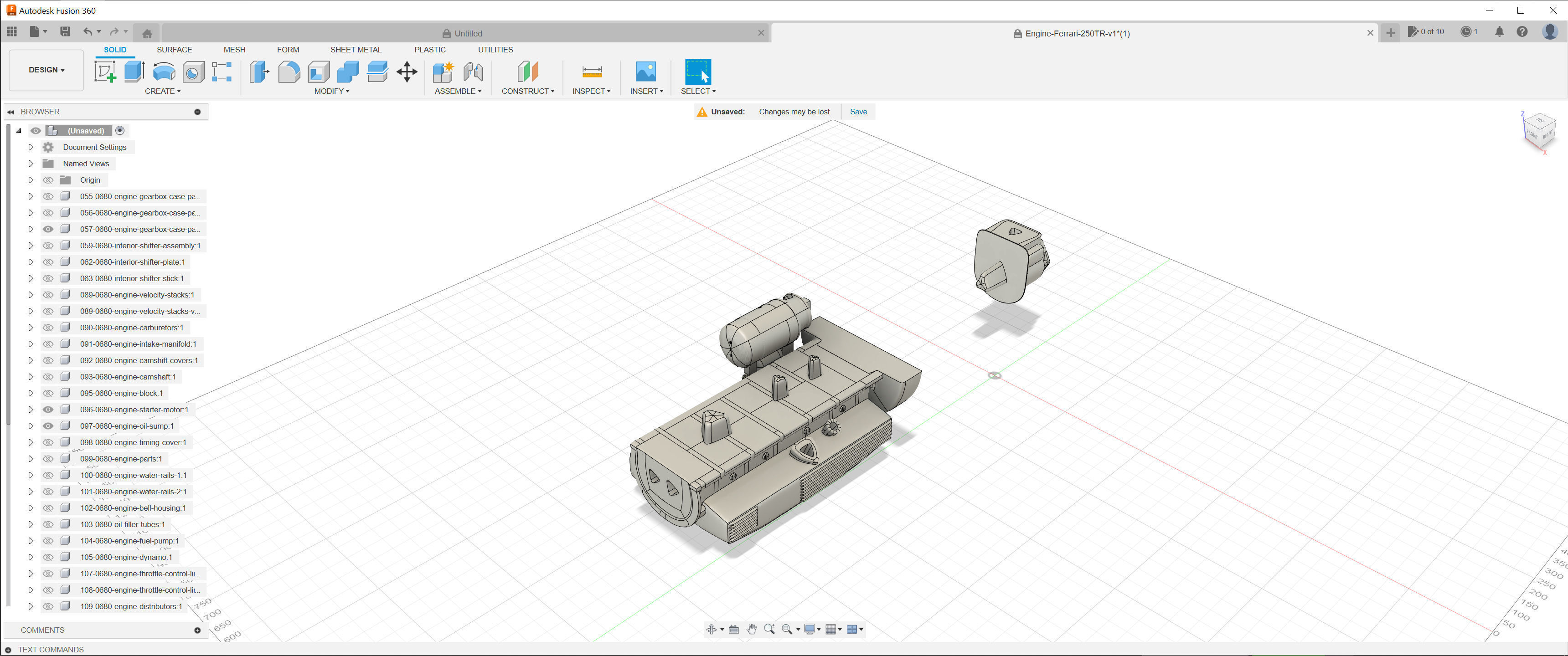Screen dimensions: 1568x656
Task: Expand the Document Settings tree node
Action: [x=31, y=147]
